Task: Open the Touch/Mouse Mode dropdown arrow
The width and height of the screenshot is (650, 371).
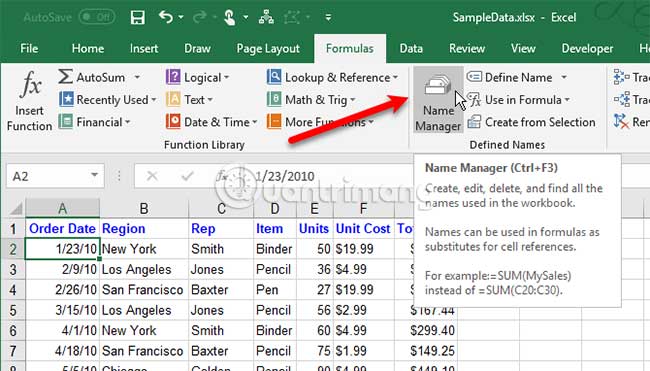Action: (245, 17)
